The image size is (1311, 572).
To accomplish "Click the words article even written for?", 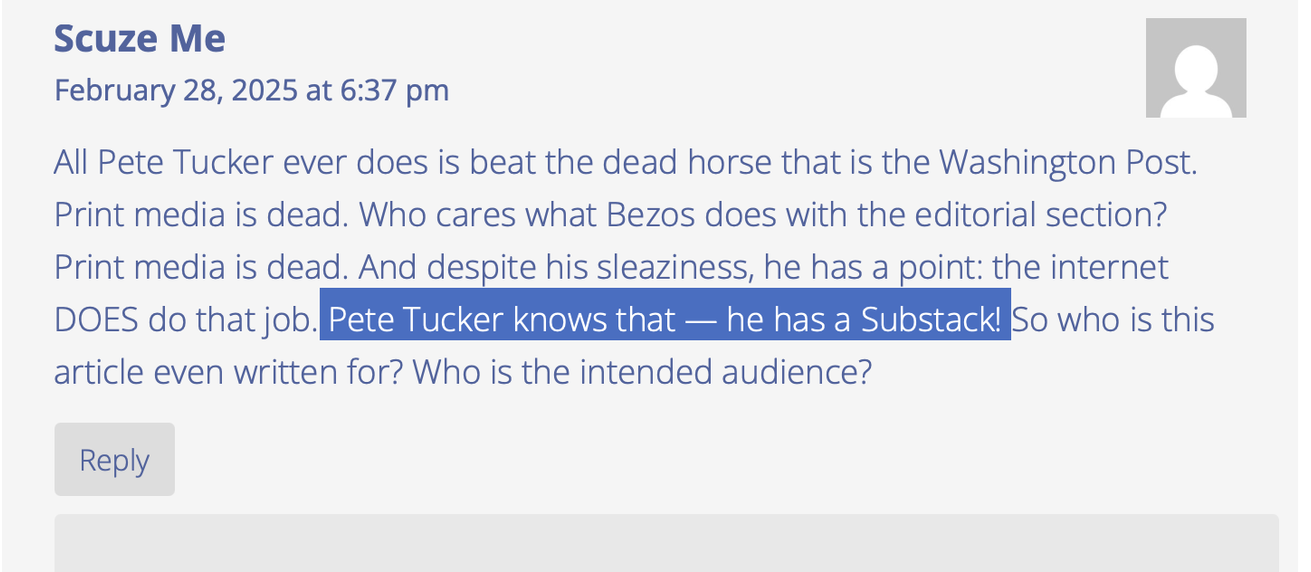I will coord(228,372).
